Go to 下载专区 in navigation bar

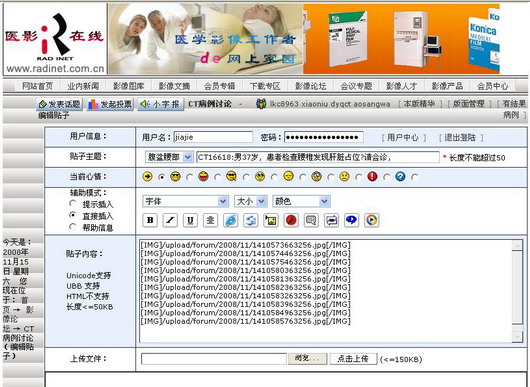(x=265, y=86)
